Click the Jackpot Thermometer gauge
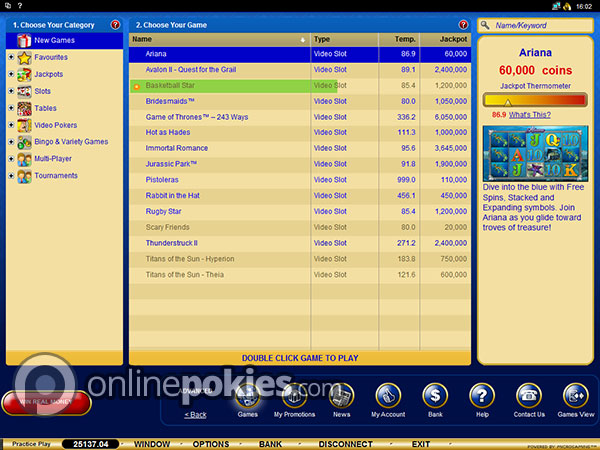This screenshot has height=450, width=600. tap(535, 100)
